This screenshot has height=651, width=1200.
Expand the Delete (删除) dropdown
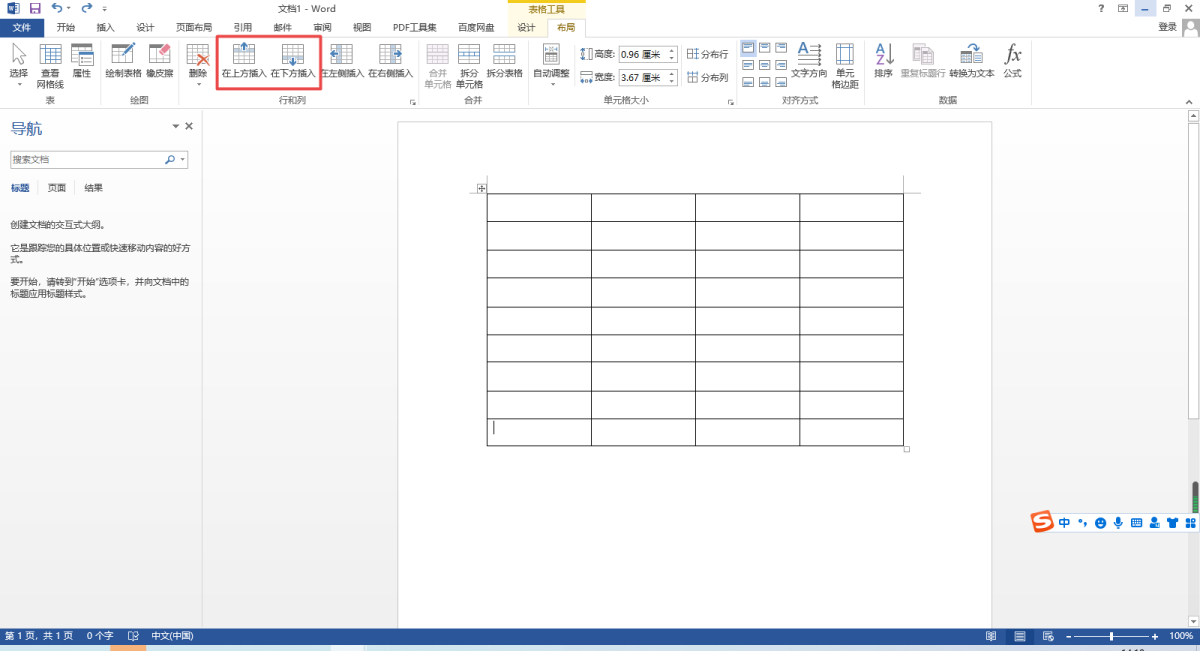tap(198, 65)
